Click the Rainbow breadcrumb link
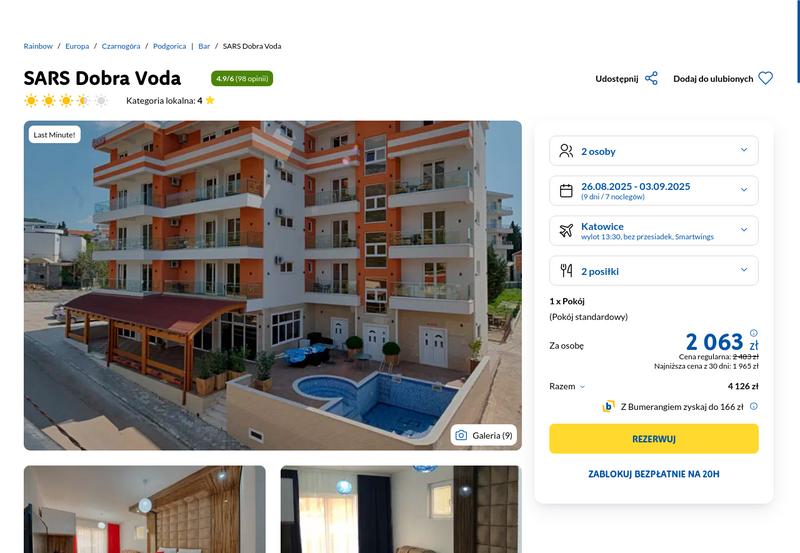Image resolution: width=800 pixels, height=553 pixels. pyautogui.click(x=38, y=46)
